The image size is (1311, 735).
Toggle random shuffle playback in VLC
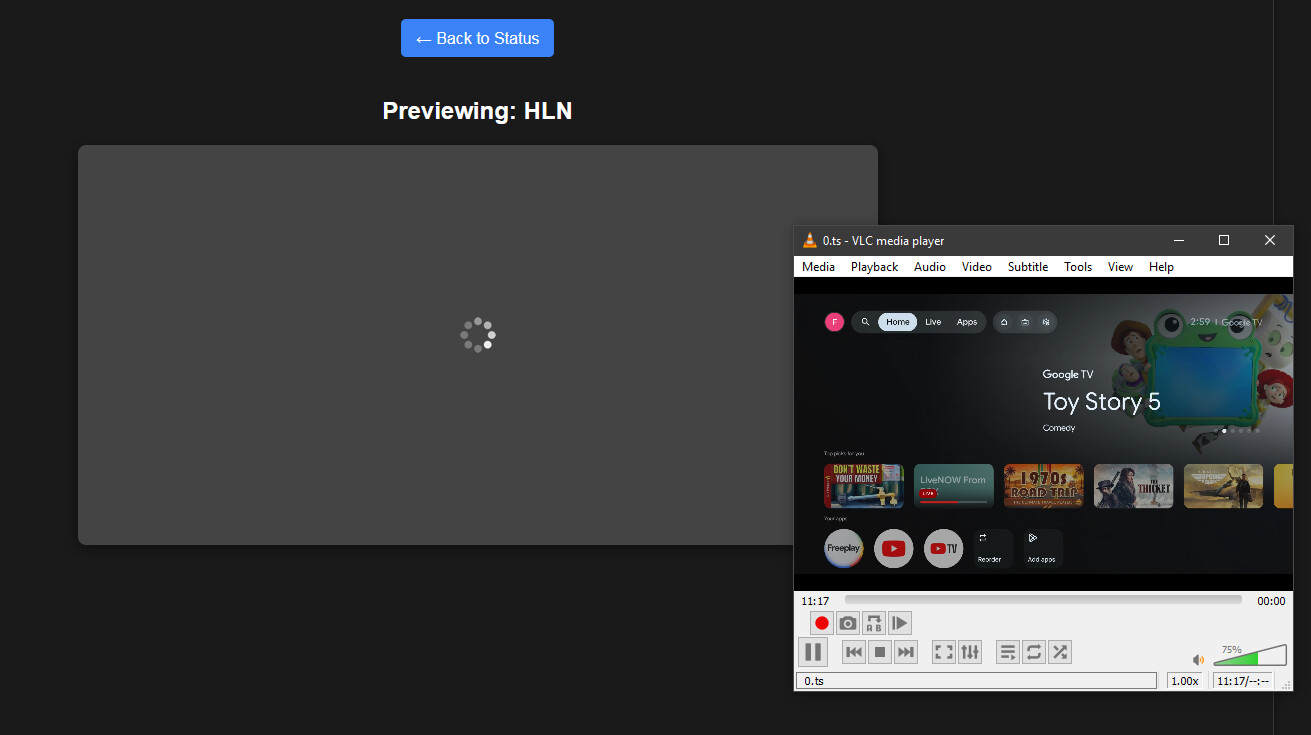tap(1060, 652)
